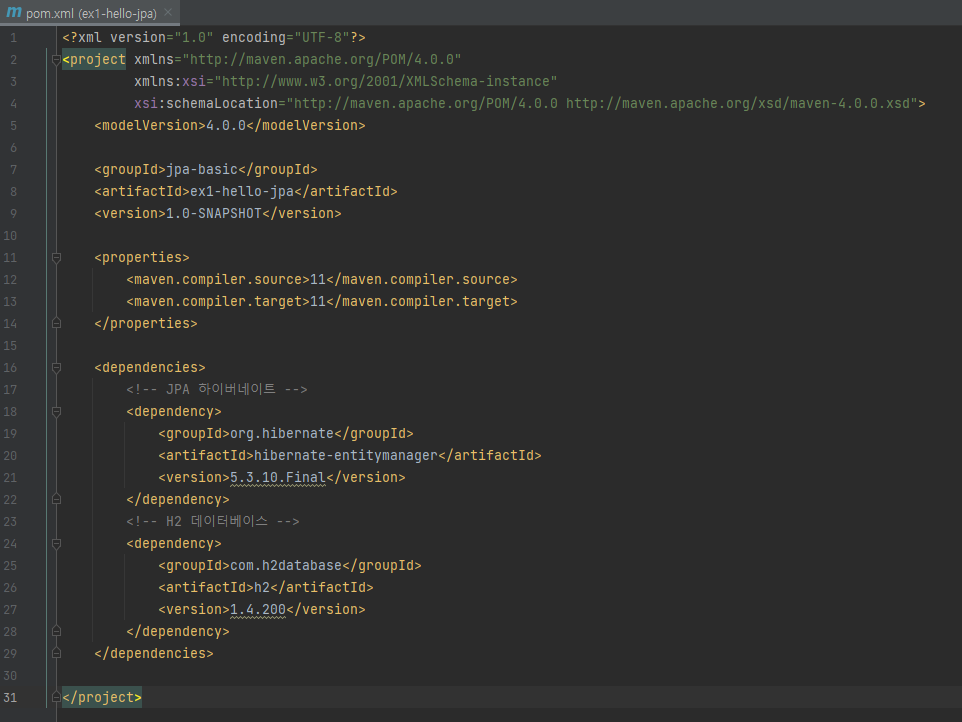Click the h2 artifactId value
This screenshot has height=722, width=962.
(262, 588)
